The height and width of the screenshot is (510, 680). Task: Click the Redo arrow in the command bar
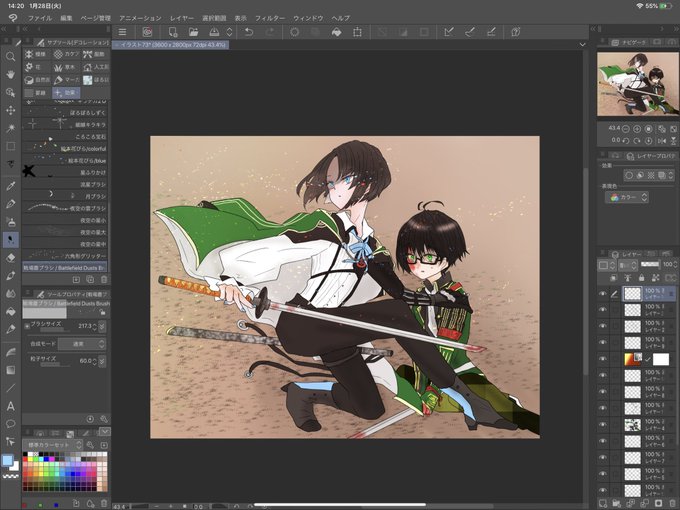tap(270, 32)
